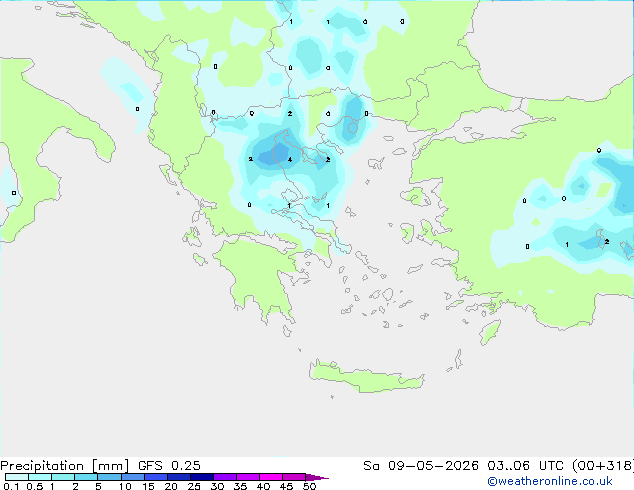Viewport: 634px width, 490px height.
Task: Click the 0.5 to 1 legend swatch
Action: tap(40, 477)
